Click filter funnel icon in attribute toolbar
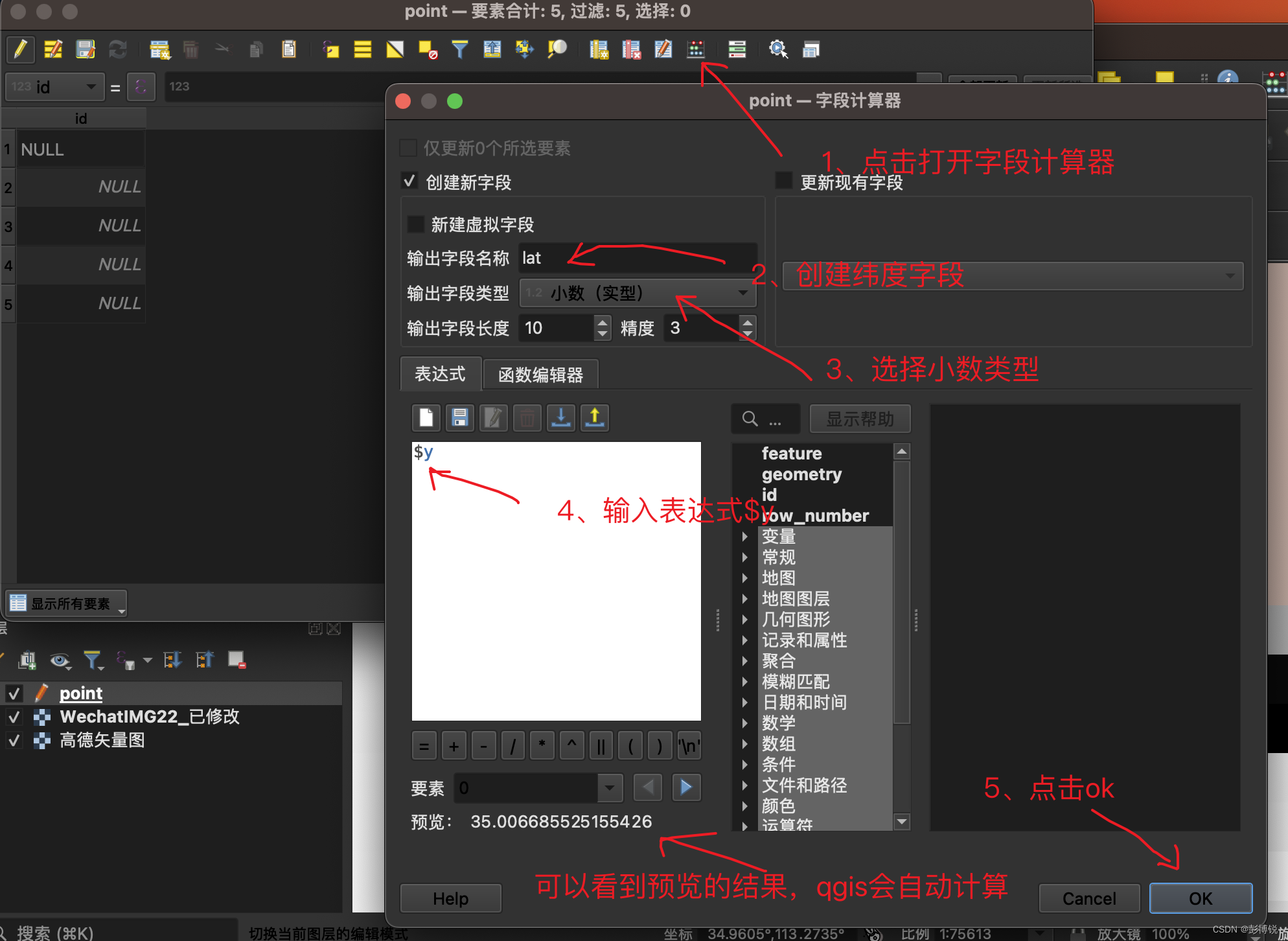 click(459, 49)
